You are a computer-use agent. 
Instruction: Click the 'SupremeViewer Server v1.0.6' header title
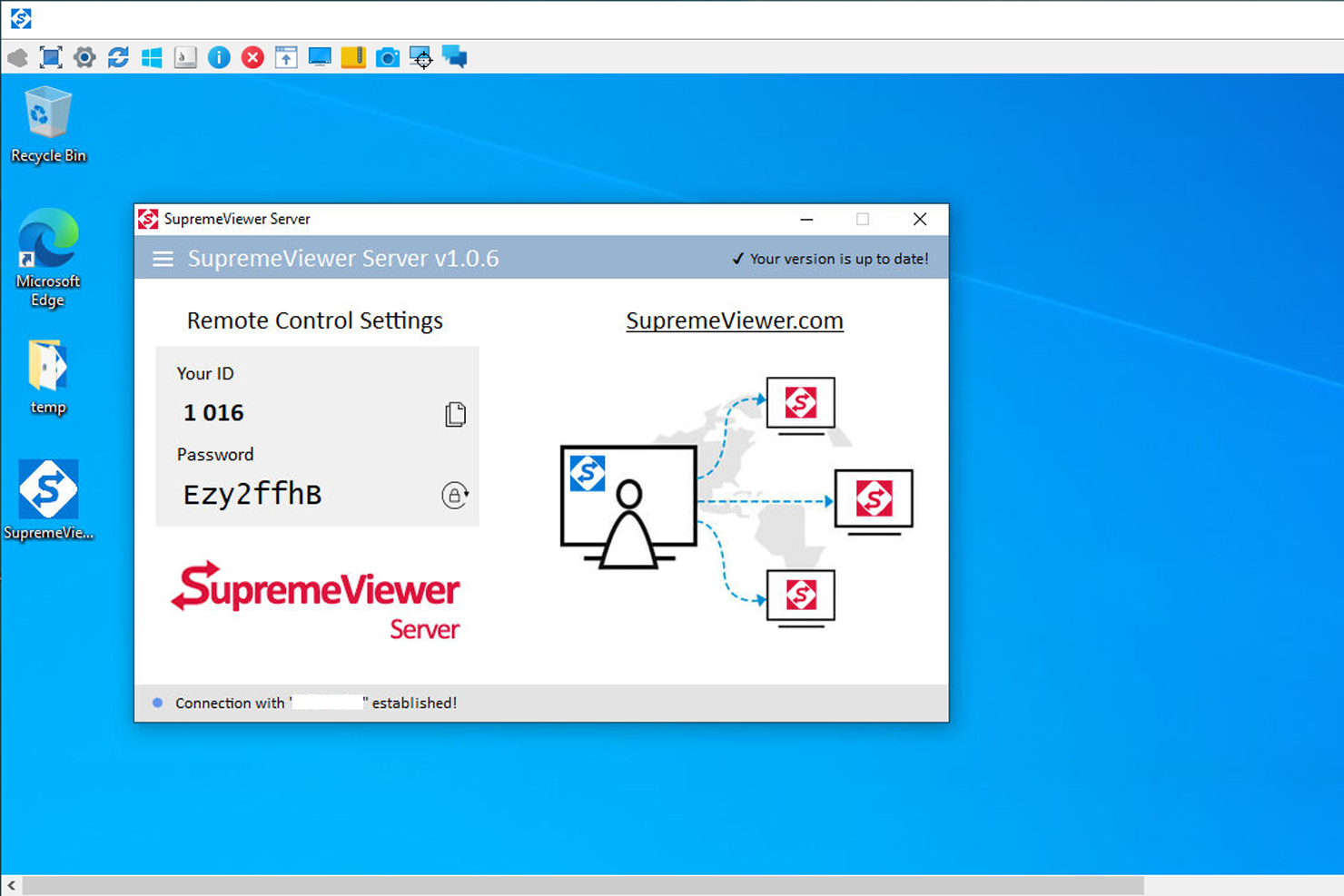(343, 259)
